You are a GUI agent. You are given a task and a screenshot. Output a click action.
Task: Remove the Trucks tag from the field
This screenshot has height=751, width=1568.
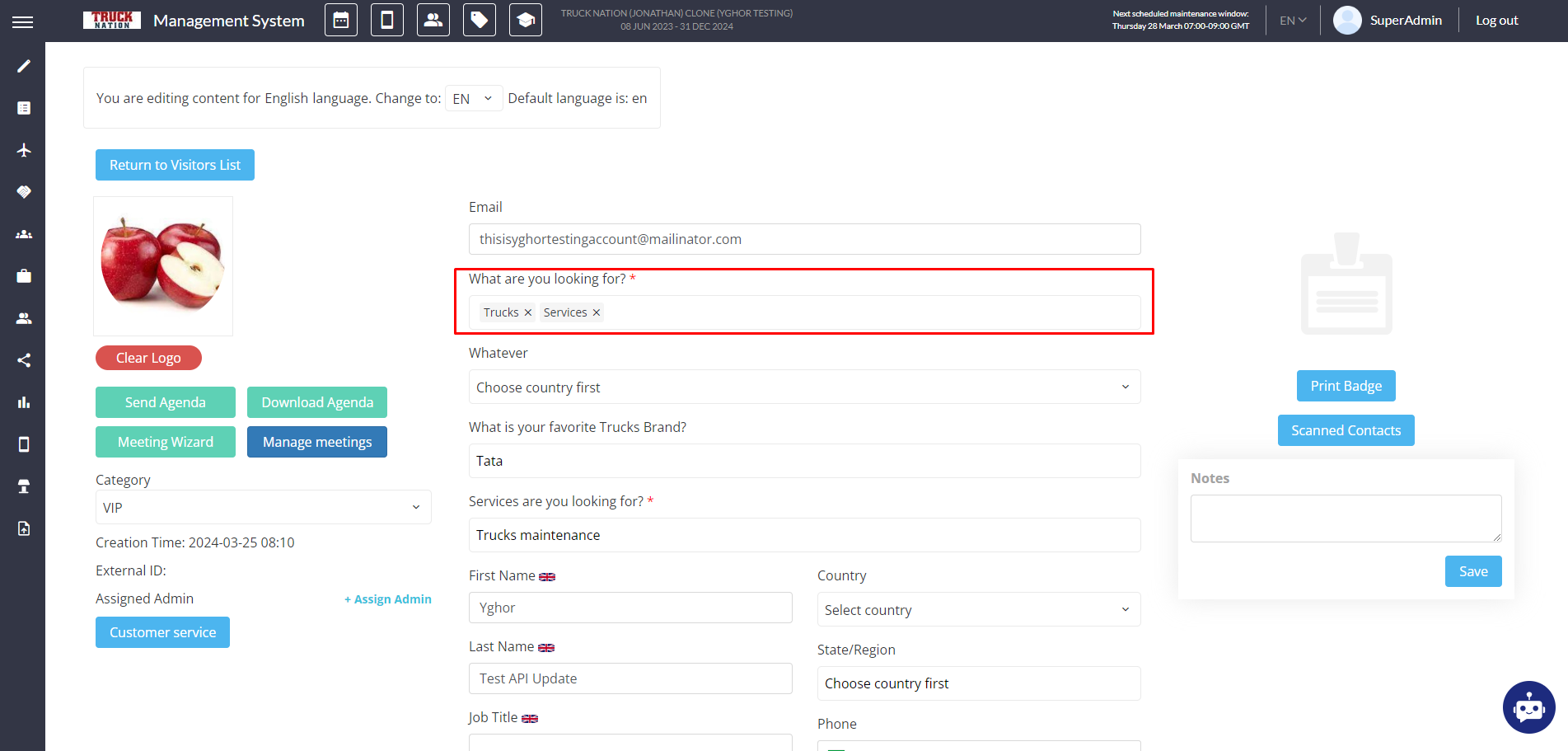[527, 312]
